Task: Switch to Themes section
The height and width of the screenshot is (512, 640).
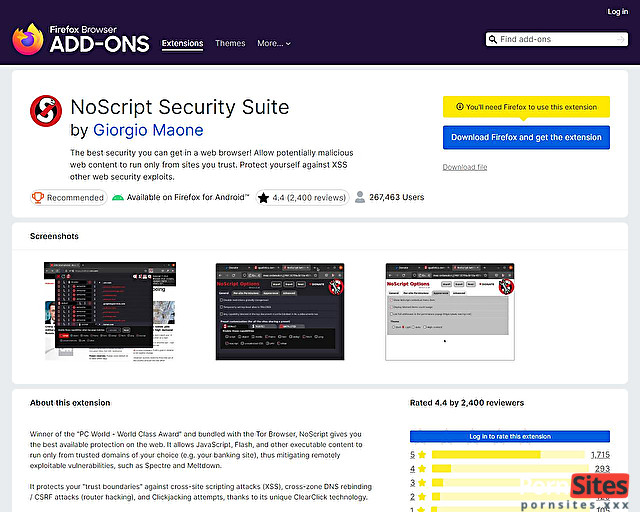Action: click(230, 43)
